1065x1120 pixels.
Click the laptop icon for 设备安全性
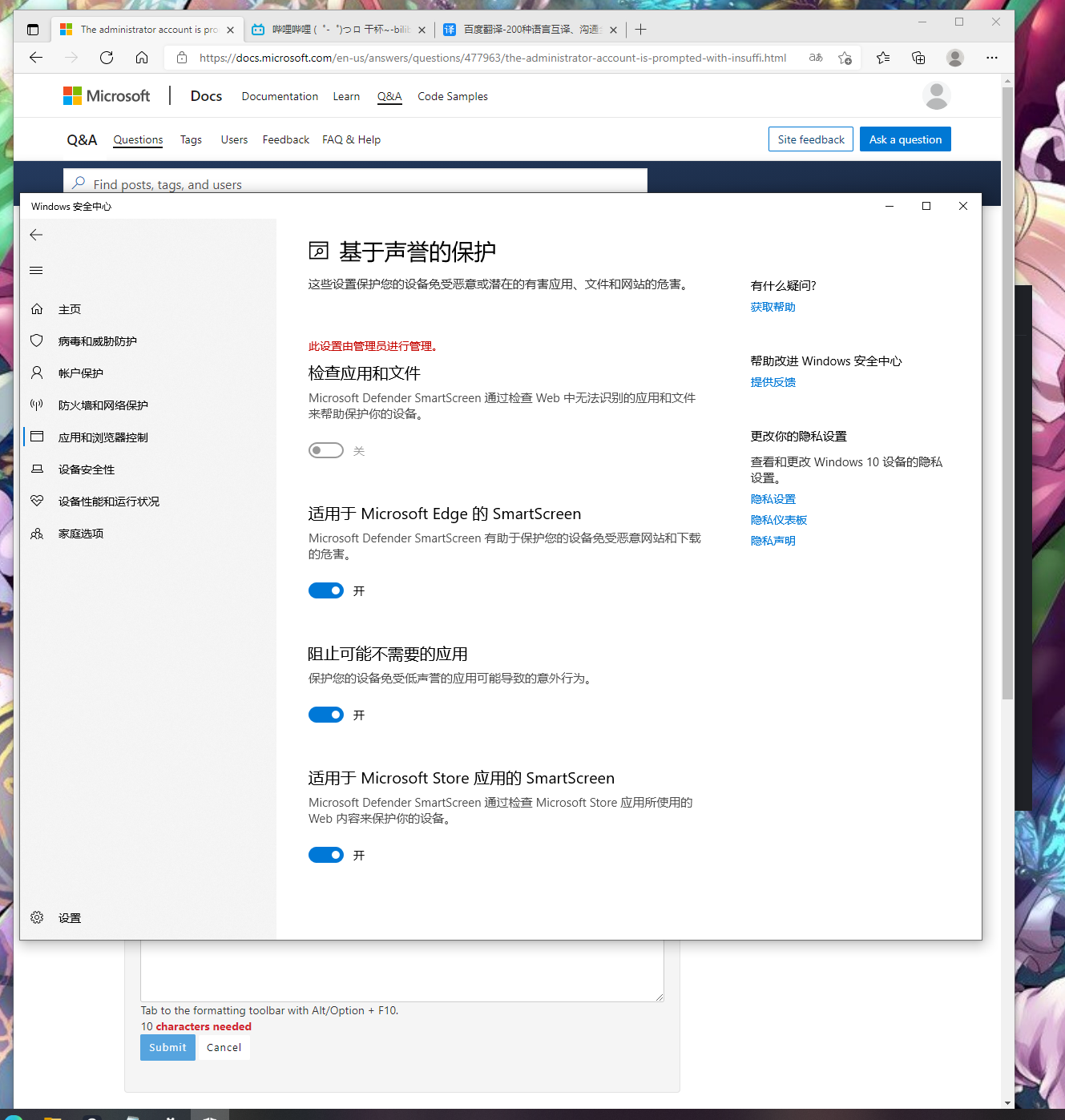(x=37, y=469)
